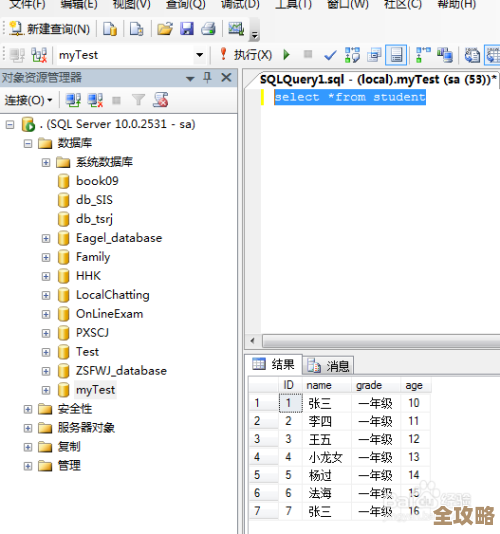
Task: Collapse the SQL Server 10.0.2531 node
Action: click(x=10, y=125)
